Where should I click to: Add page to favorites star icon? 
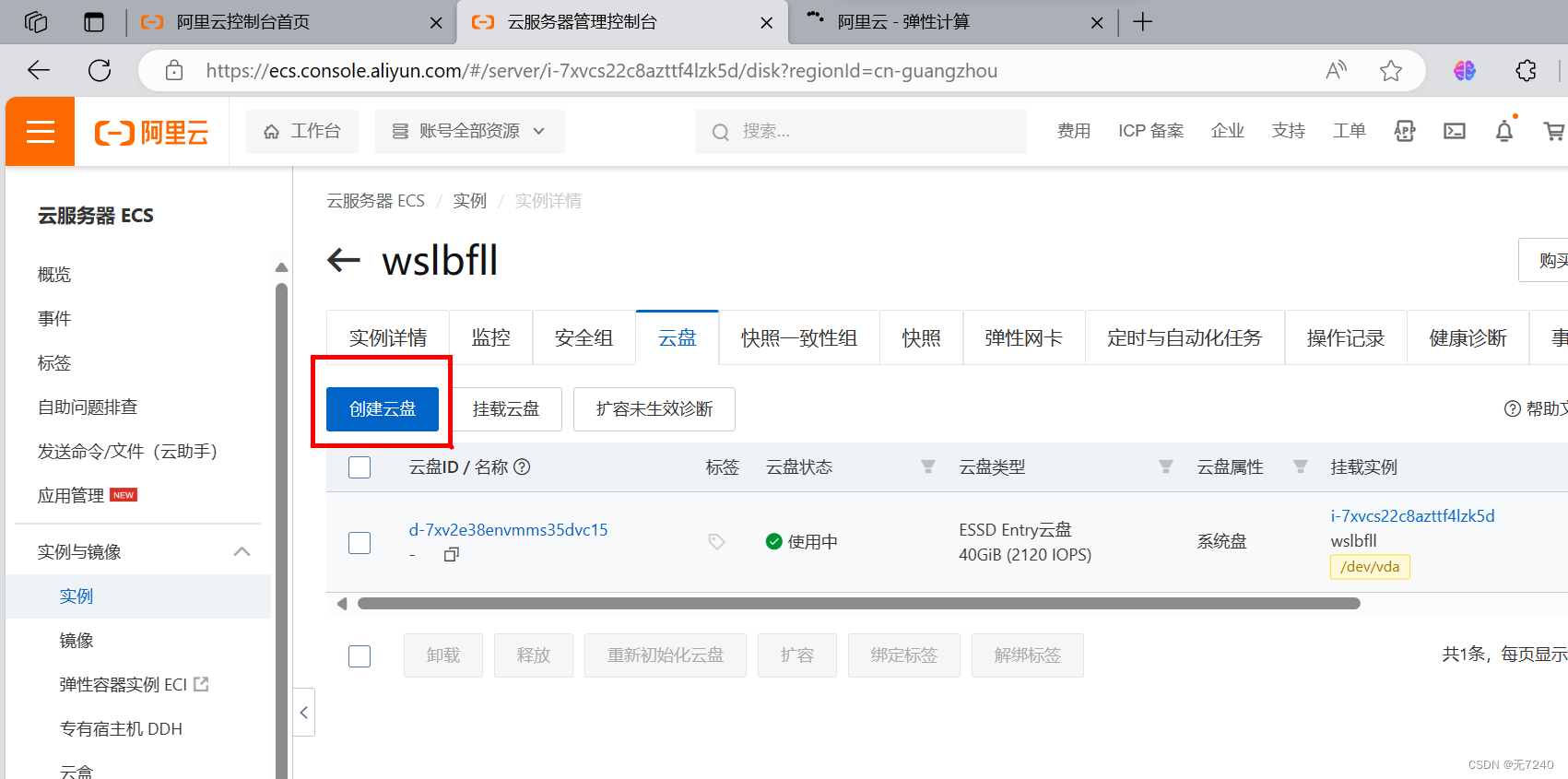pyautogui.click(x=1391, y=71)
